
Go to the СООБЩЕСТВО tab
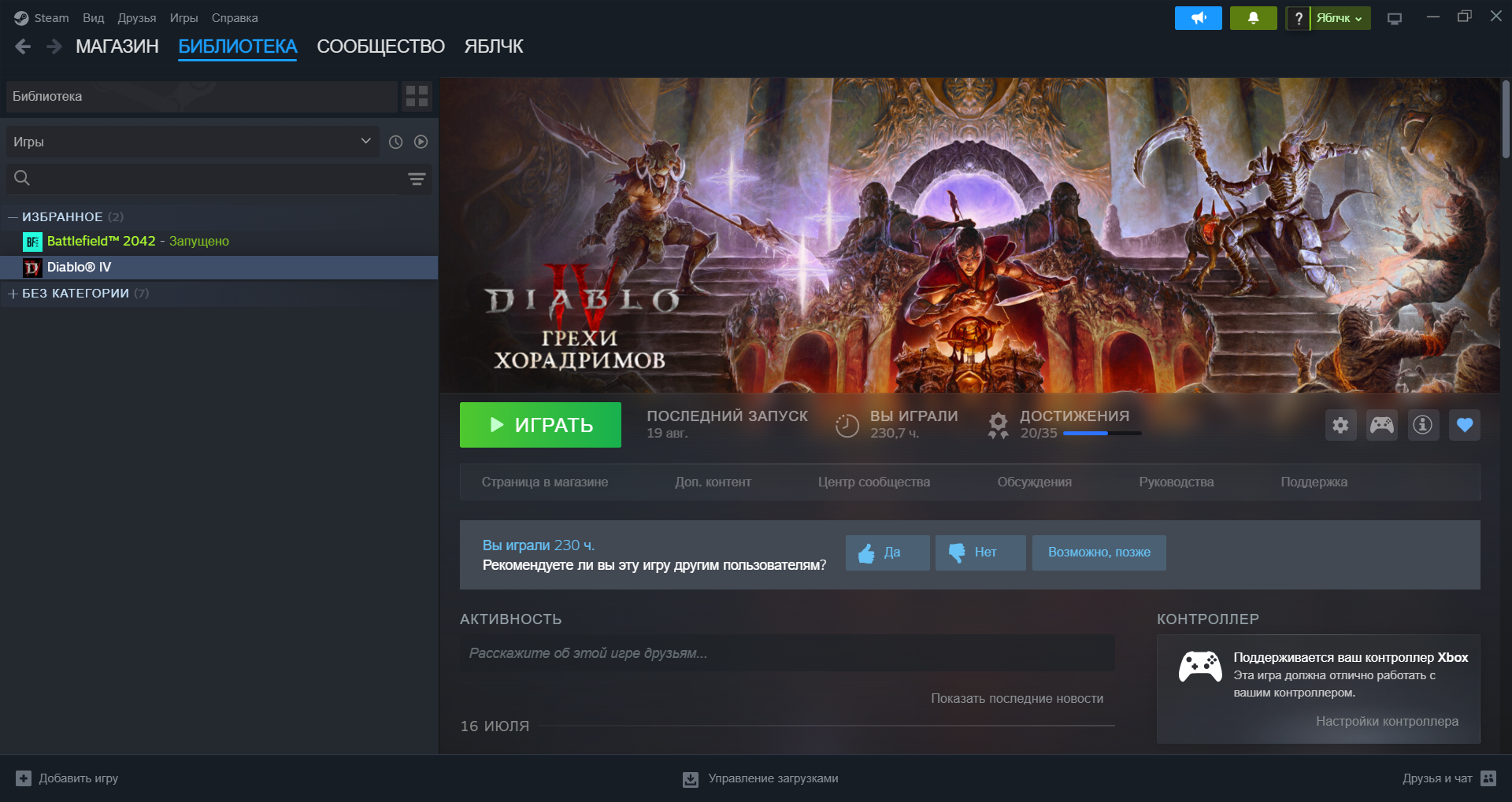(x=380, y=46)
